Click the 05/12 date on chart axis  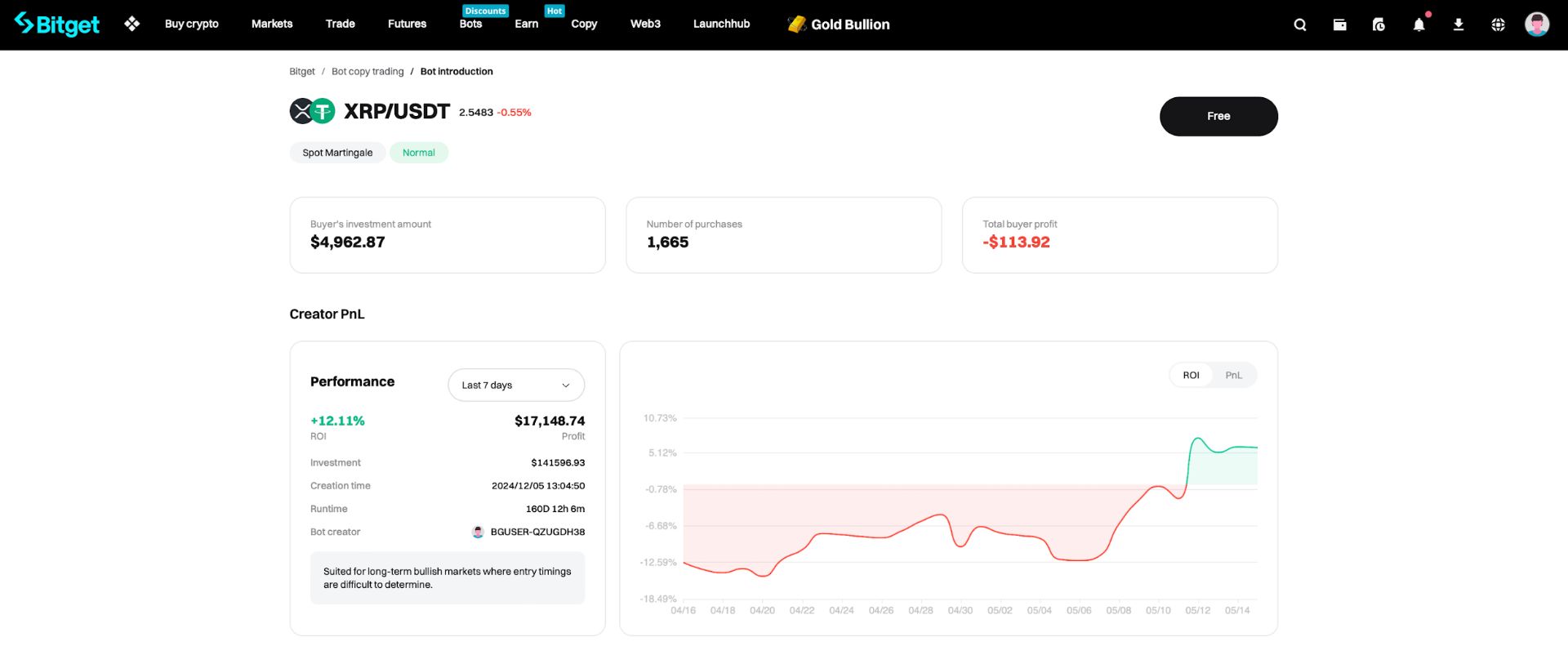click(1198, 611)
